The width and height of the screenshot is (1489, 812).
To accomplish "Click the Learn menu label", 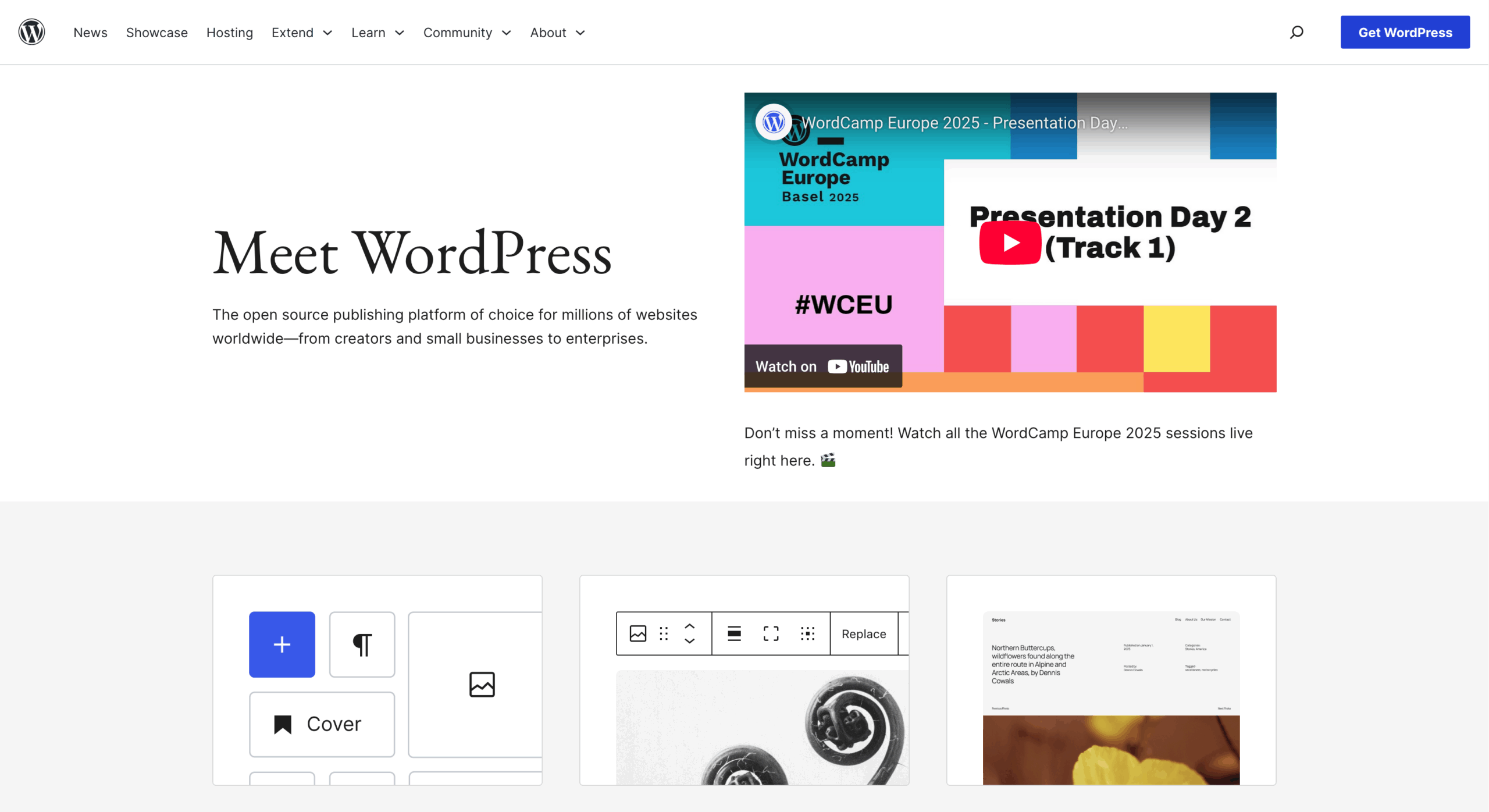I will click(368, 33).
